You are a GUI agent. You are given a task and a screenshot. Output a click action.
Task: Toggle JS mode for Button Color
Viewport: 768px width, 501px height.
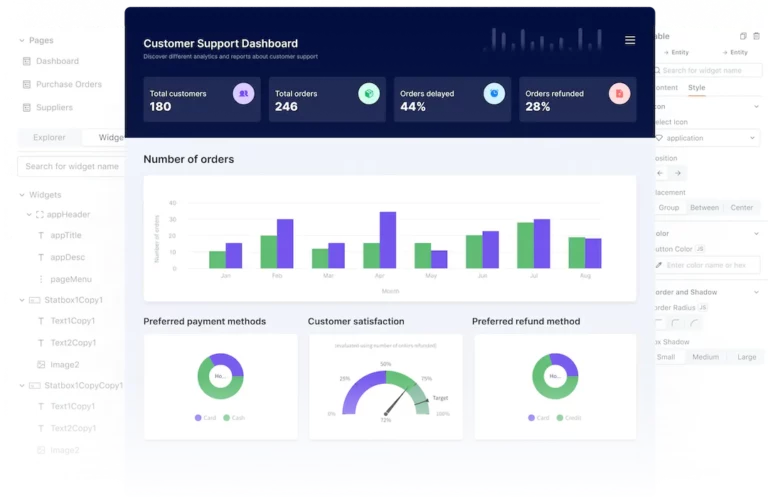pyautogui.click(x=701, y=248)
